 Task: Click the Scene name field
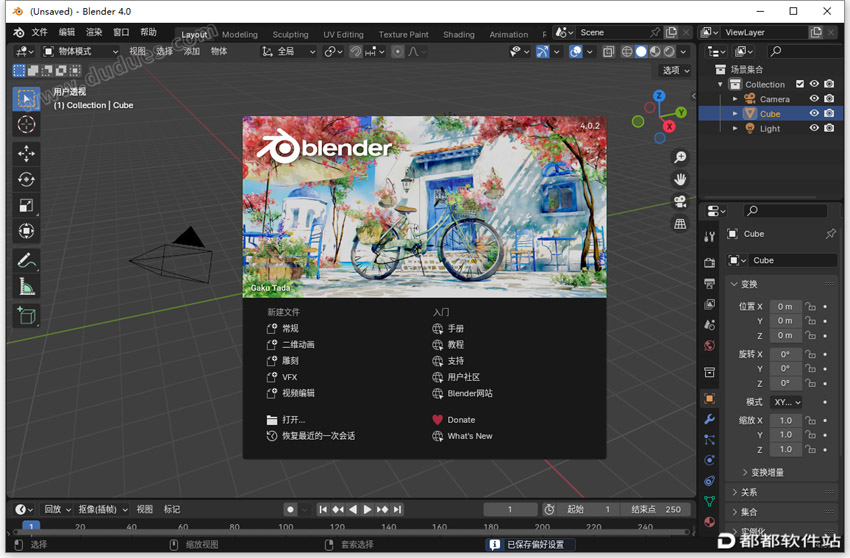[613, 33]
